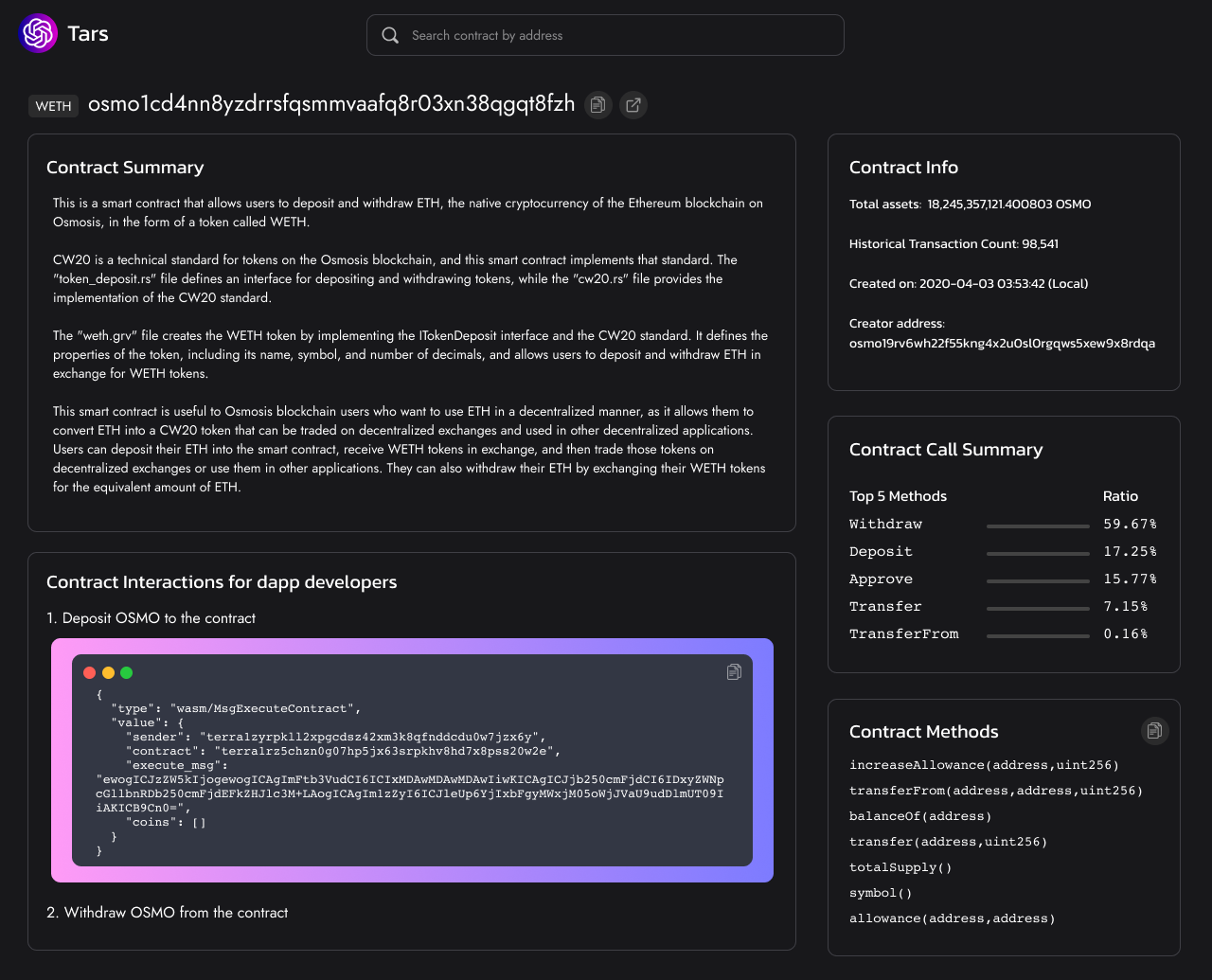This screenshot has height=980, width=1212.
Task: Click the "type": "wasm/MsgExecuteContract" line
Action: click(237, 708)
